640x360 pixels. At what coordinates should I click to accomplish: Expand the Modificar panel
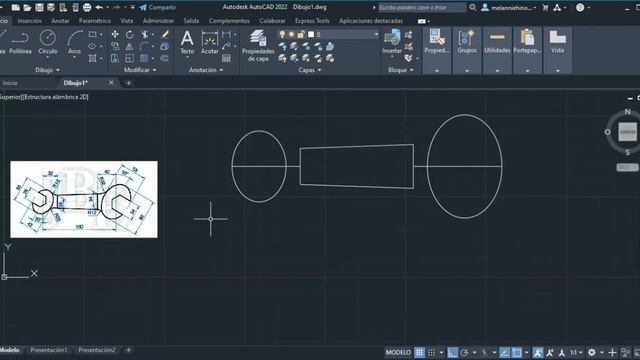pyautogui.click(x=140, y=70)
